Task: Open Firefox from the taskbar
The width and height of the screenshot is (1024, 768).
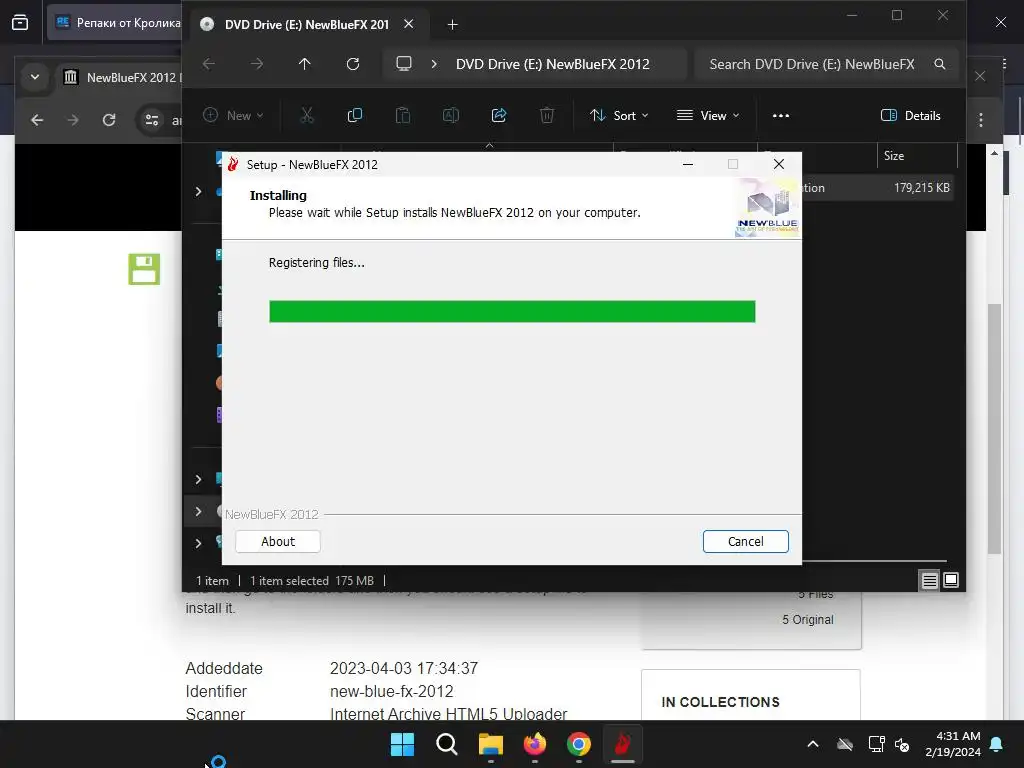Action: (x=535, y=744)
